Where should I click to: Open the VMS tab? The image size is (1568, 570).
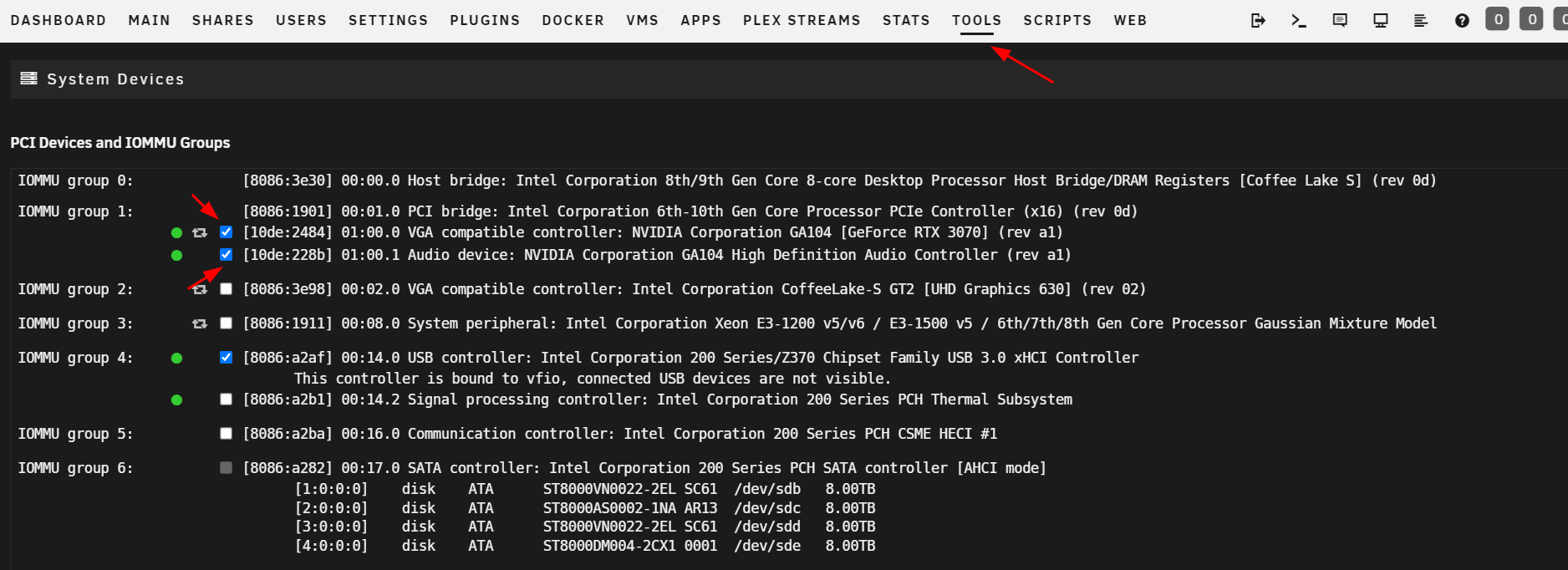click(643, 20)
